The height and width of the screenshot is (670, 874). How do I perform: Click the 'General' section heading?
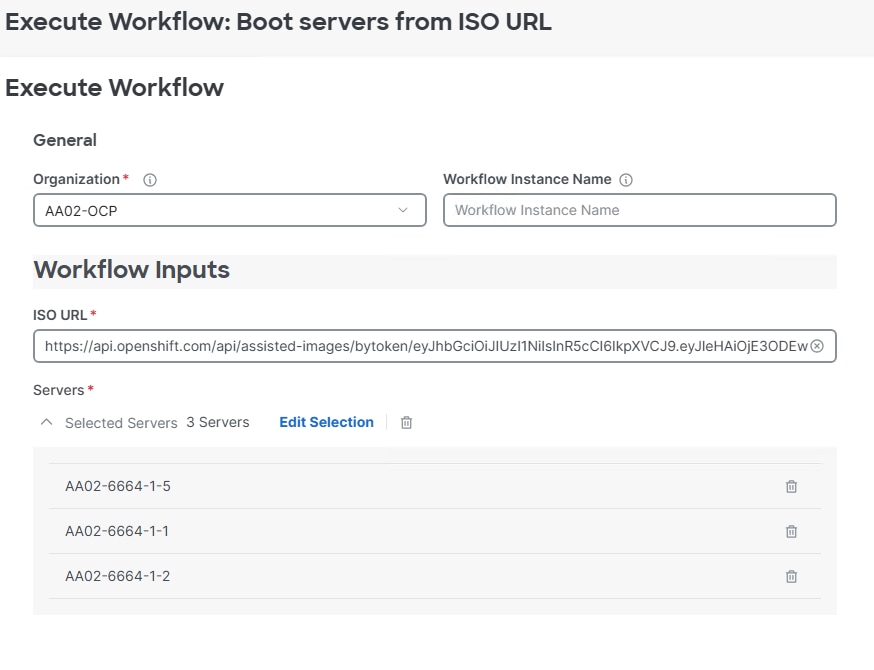65,140
